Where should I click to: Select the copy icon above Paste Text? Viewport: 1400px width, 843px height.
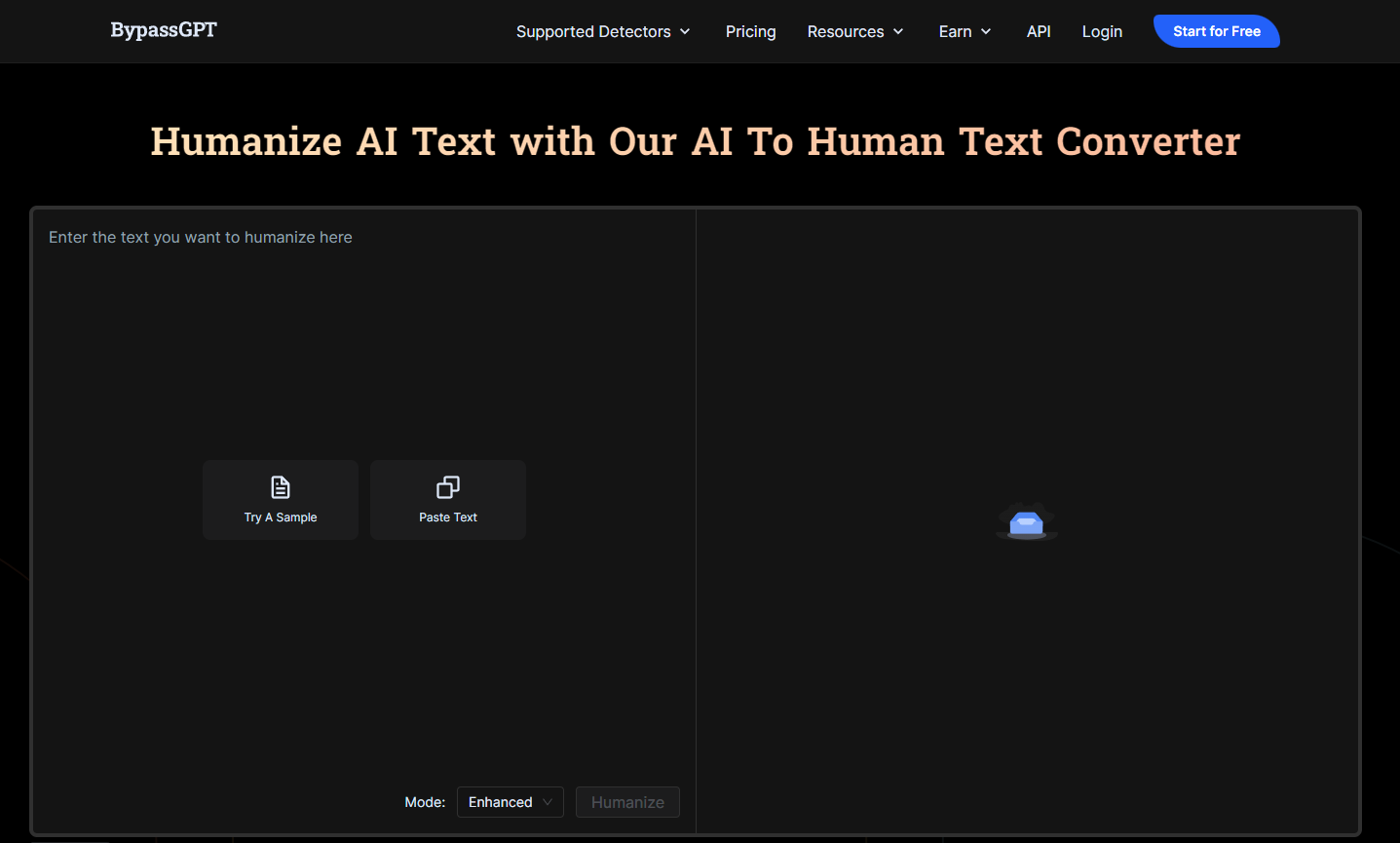tap(447, 486)
